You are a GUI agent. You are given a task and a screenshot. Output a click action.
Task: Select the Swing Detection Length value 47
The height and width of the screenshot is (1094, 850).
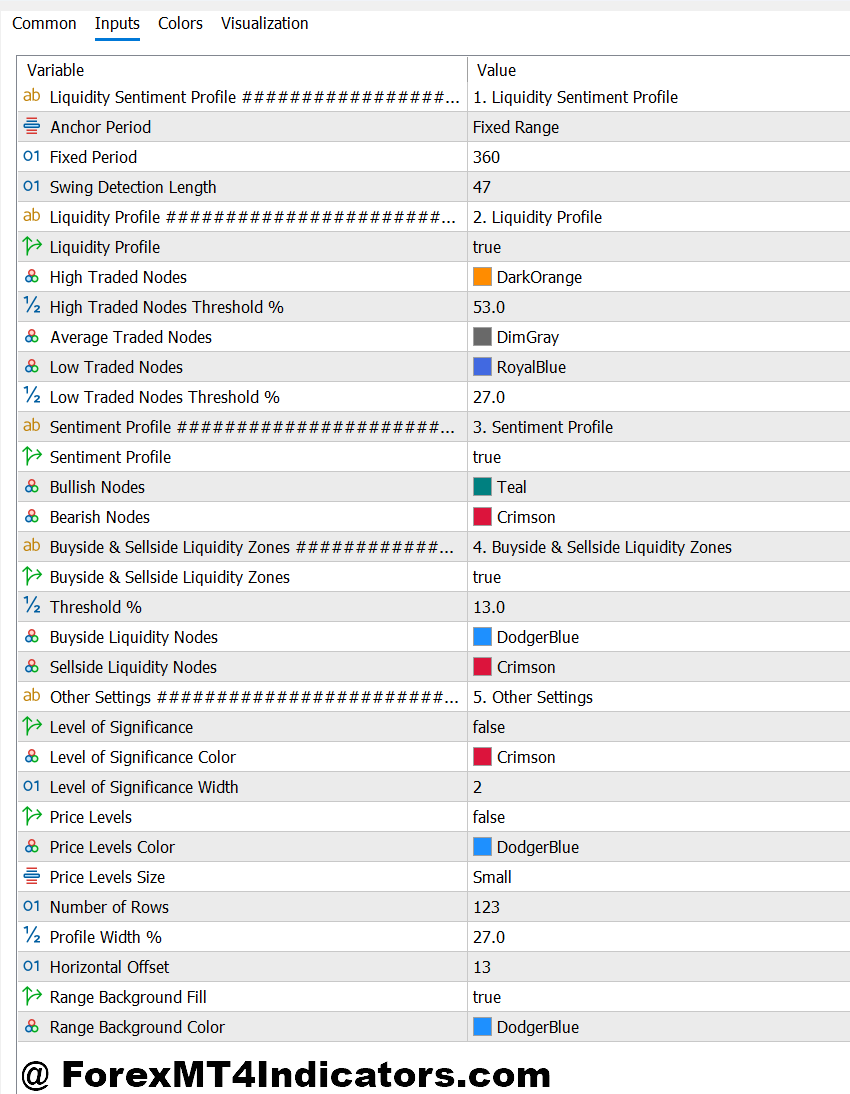tap(482, 187)
